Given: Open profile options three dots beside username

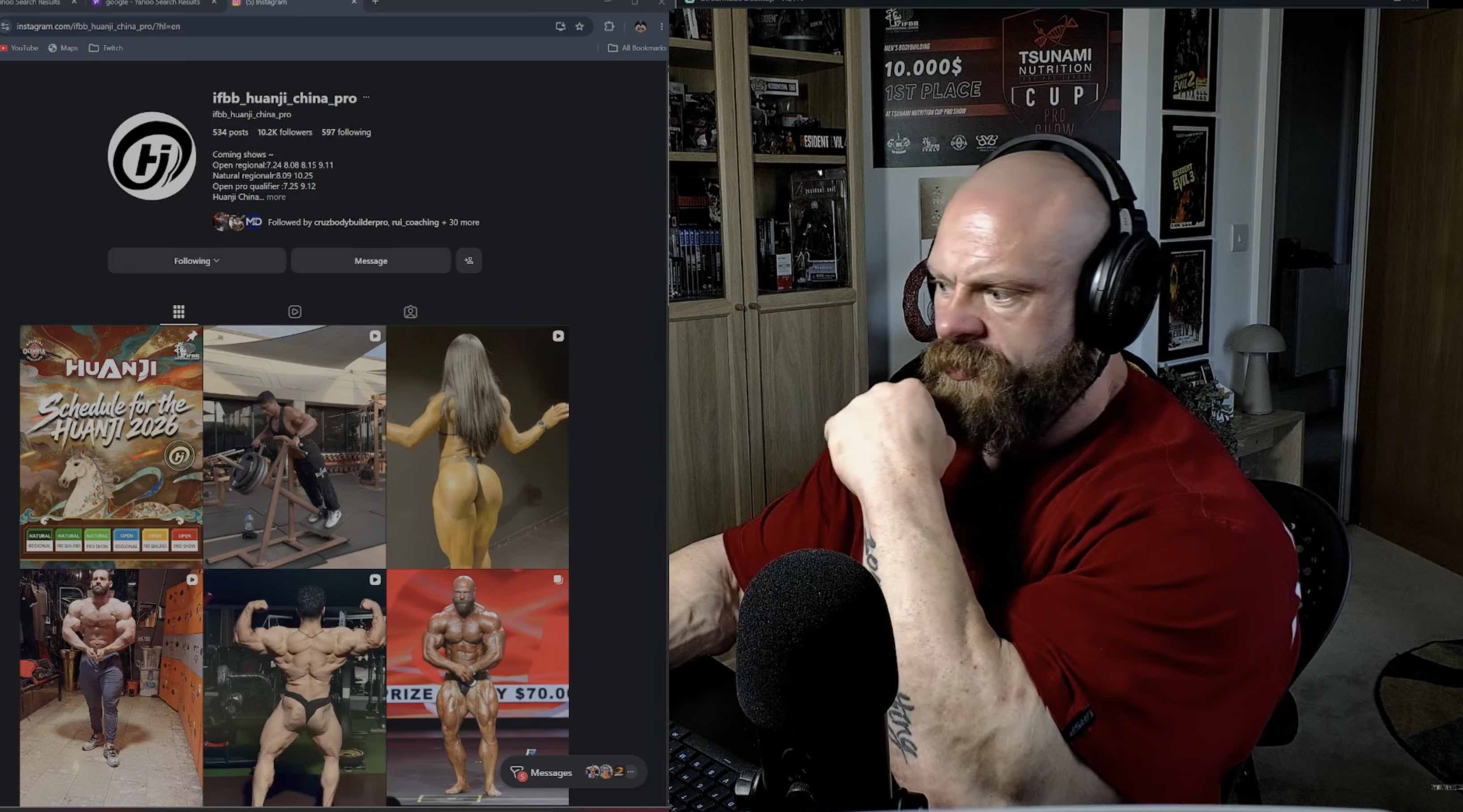Looking at the screenshot, I should tap(366, 97).
